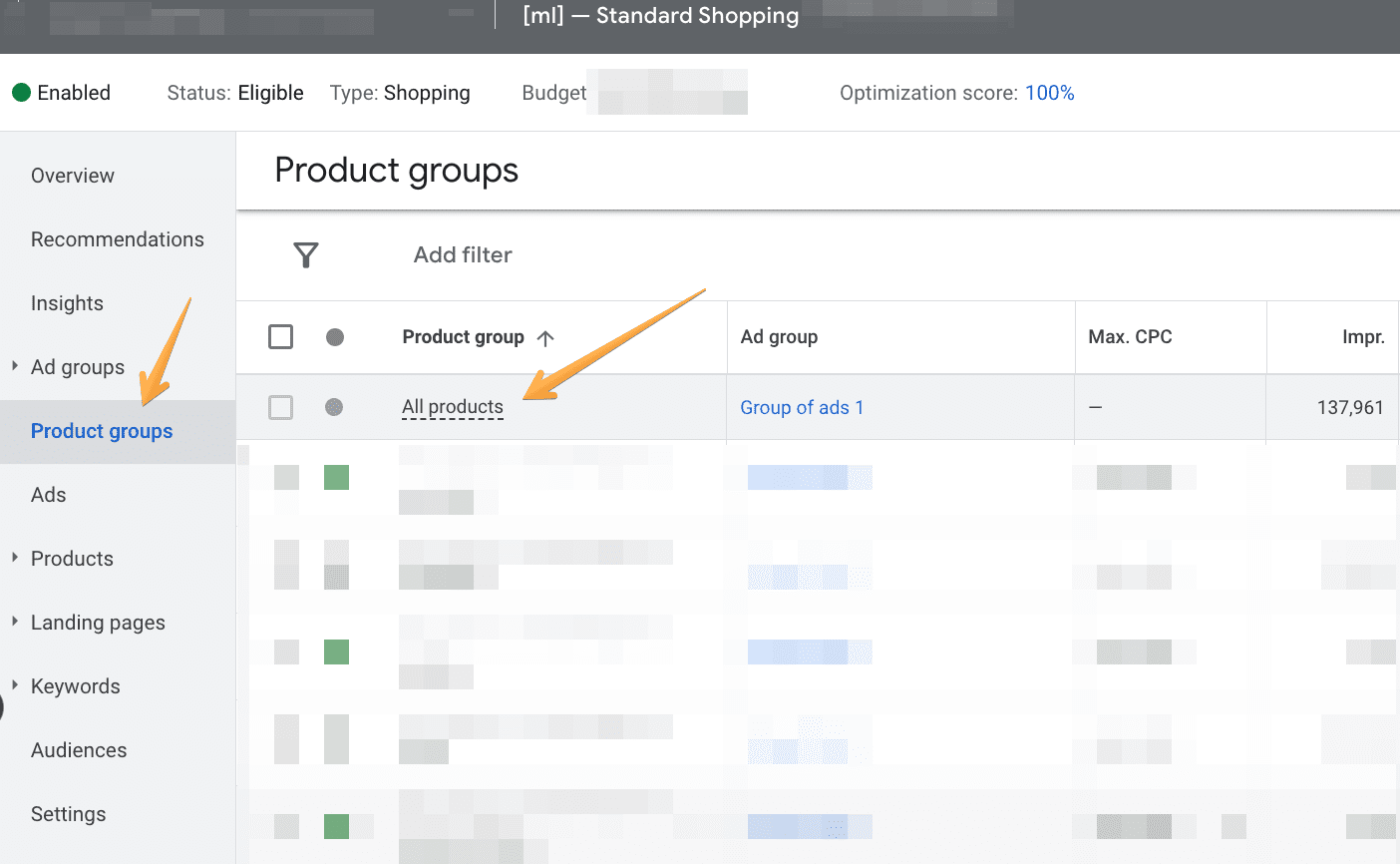Open the Overview page in sidebar
Viewport: 1400px width, 864px height.
(x=73, y=176)
